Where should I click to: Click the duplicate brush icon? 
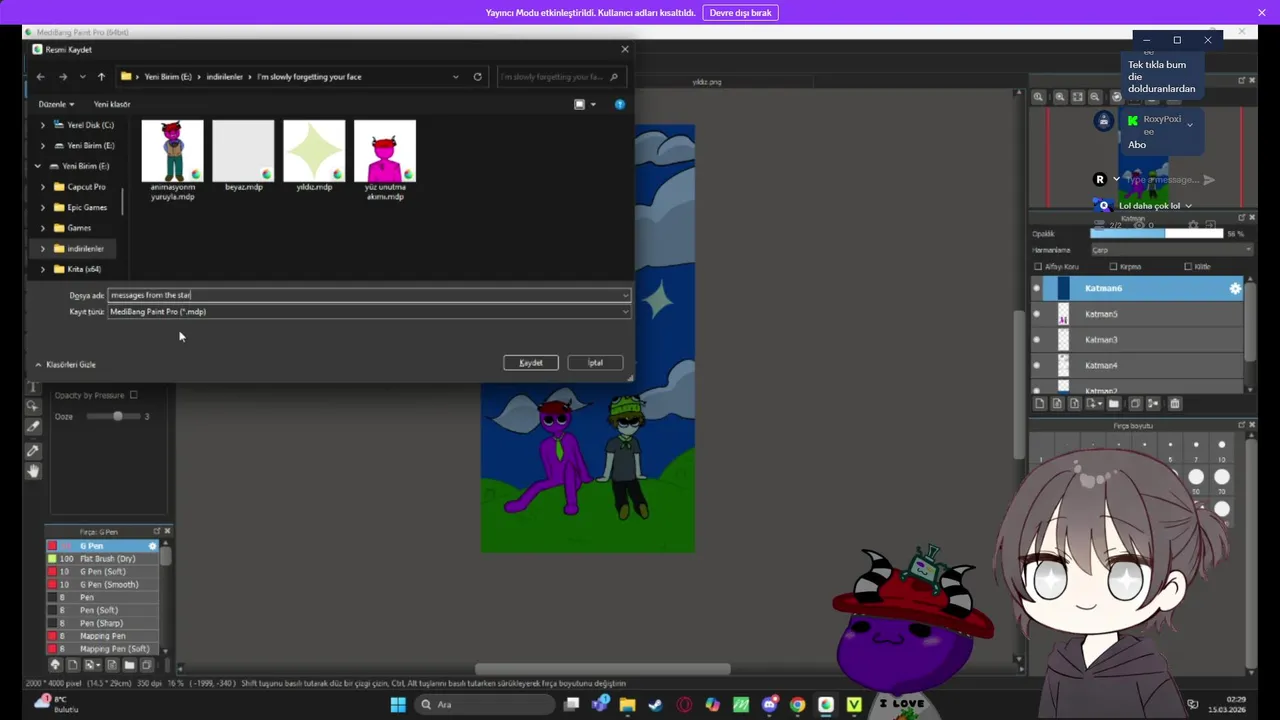(x=146, y=665)
